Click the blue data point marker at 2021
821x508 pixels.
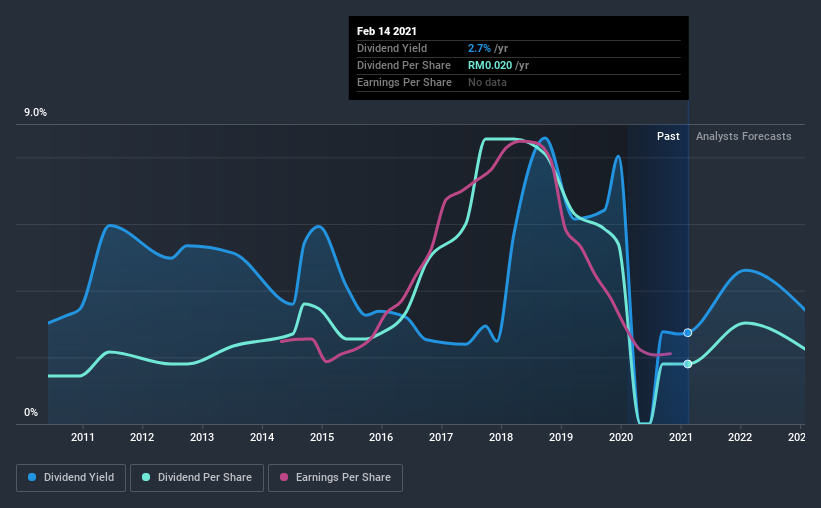(x=687, y=333)
